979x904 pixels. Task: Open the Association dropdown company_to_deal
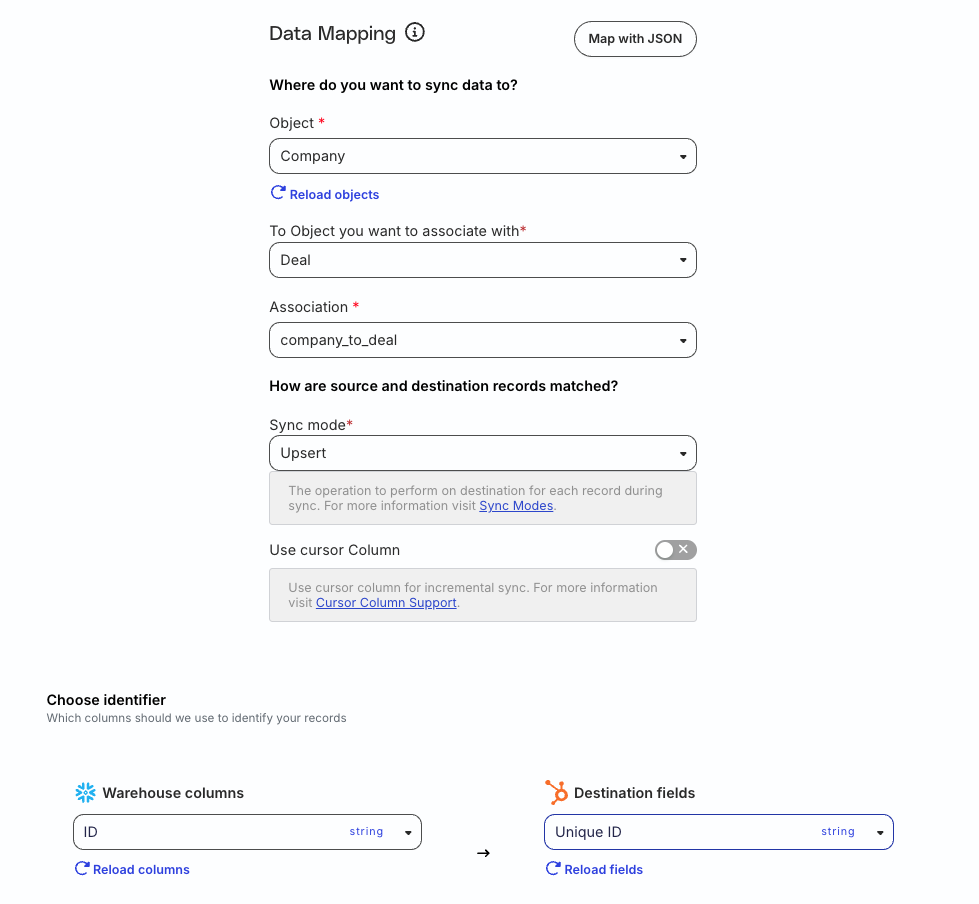[483, 340]
